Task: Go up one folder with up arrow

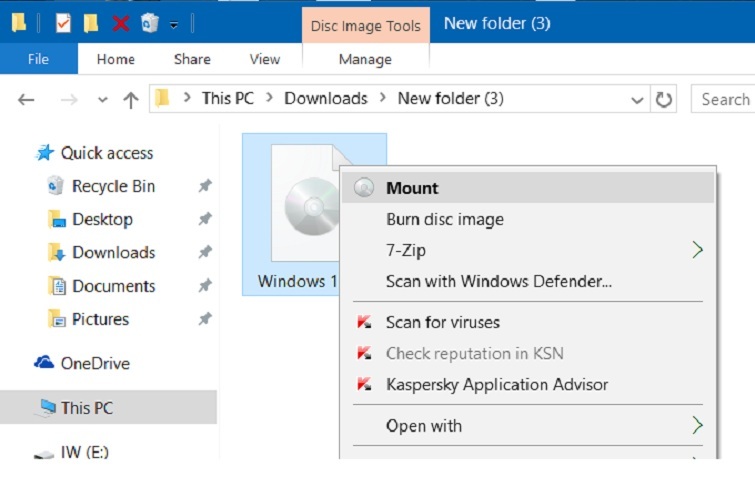Action: coord(130,99)
